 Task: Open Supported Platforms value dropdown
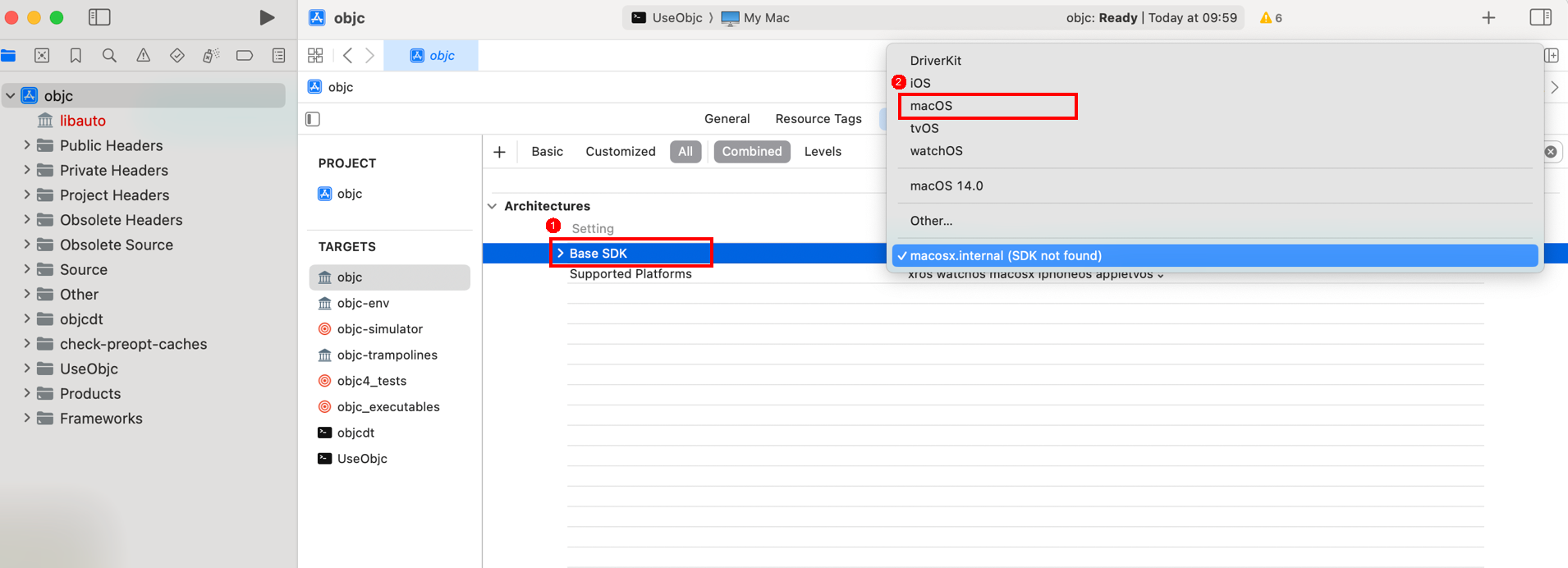[x=1035, y=274]
